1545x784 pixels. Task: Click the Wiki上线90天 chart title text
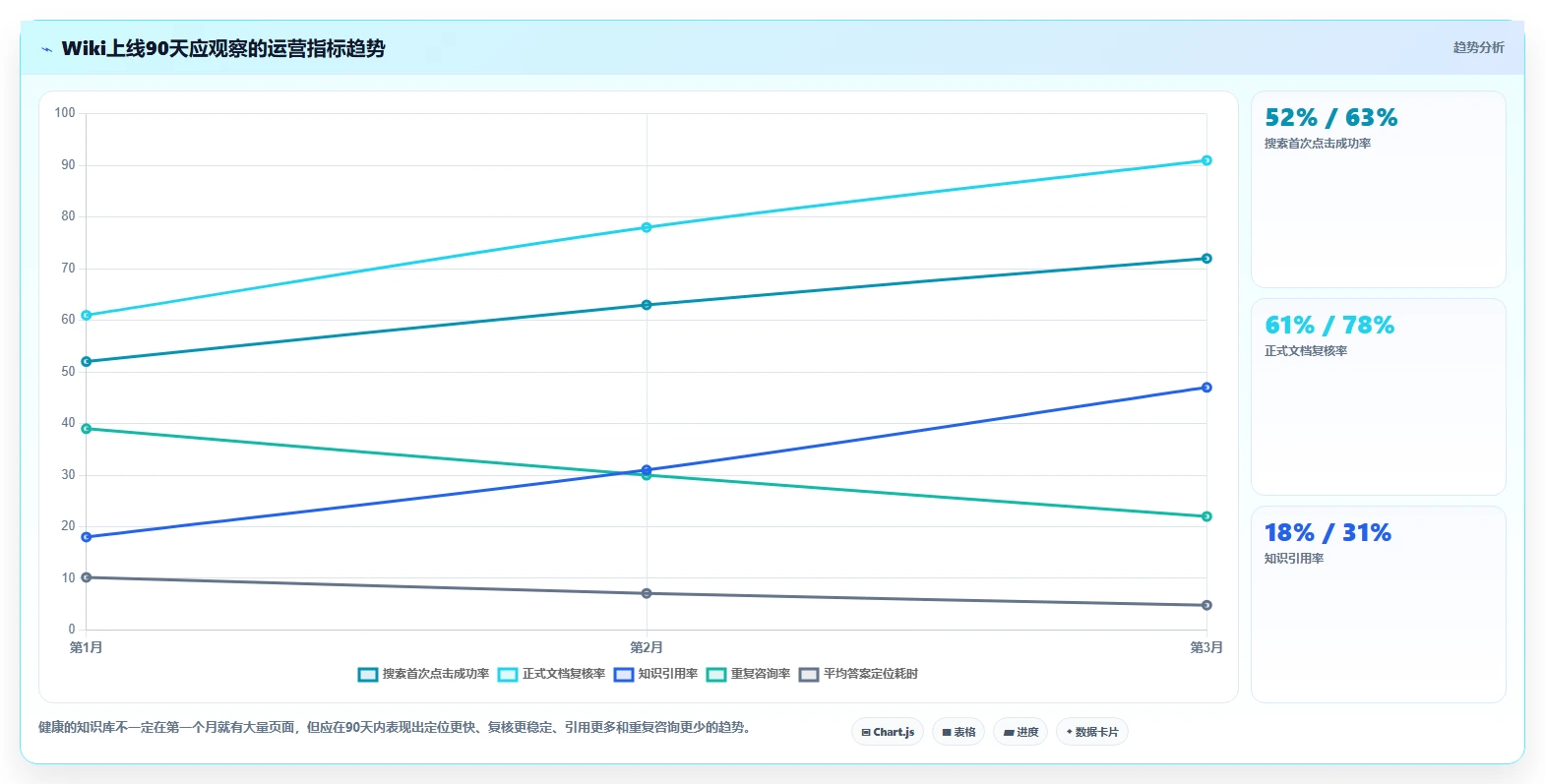[223, 48]
